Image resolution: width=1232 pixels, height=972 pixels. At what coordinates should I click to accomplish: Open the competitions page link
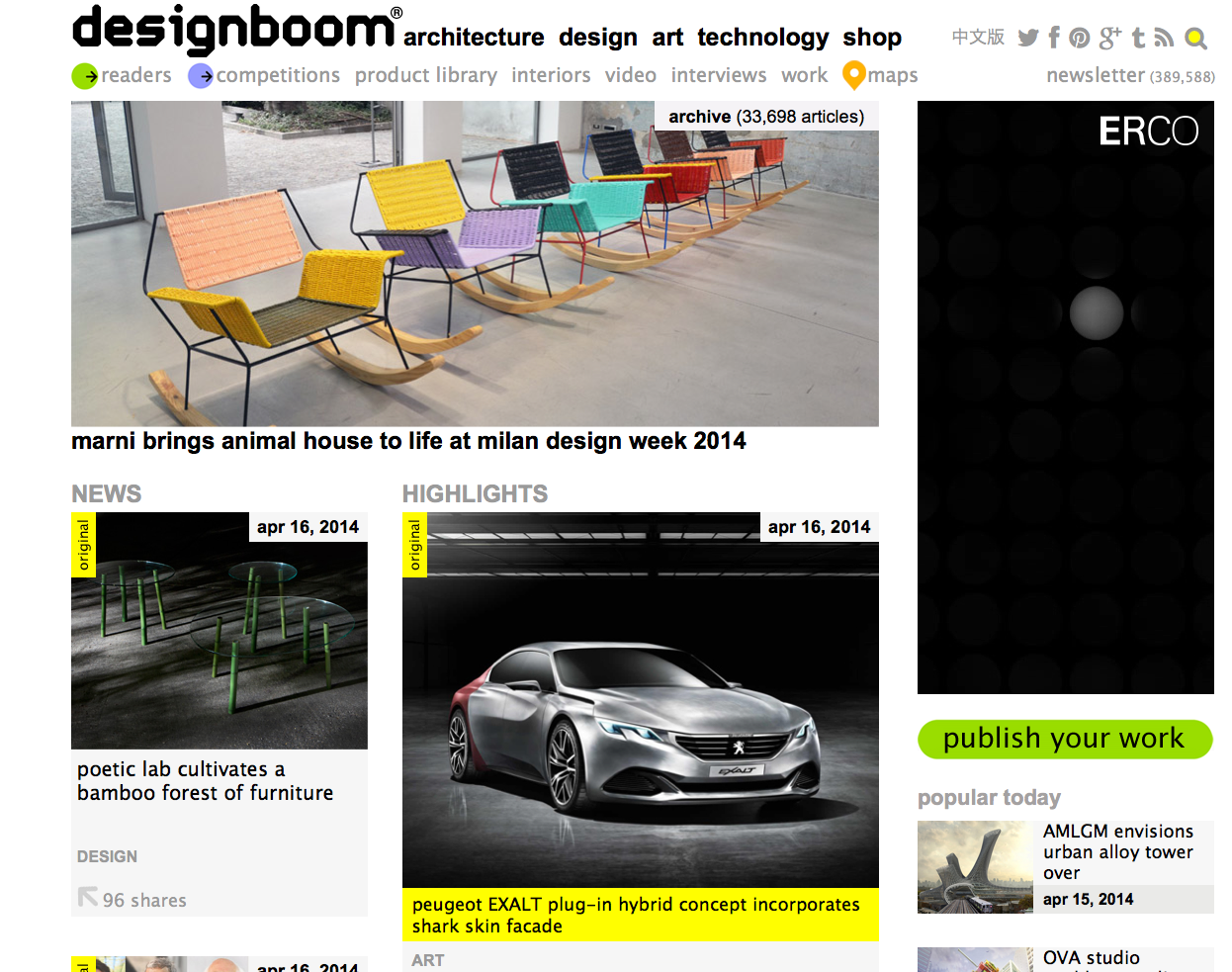point(278,75)
